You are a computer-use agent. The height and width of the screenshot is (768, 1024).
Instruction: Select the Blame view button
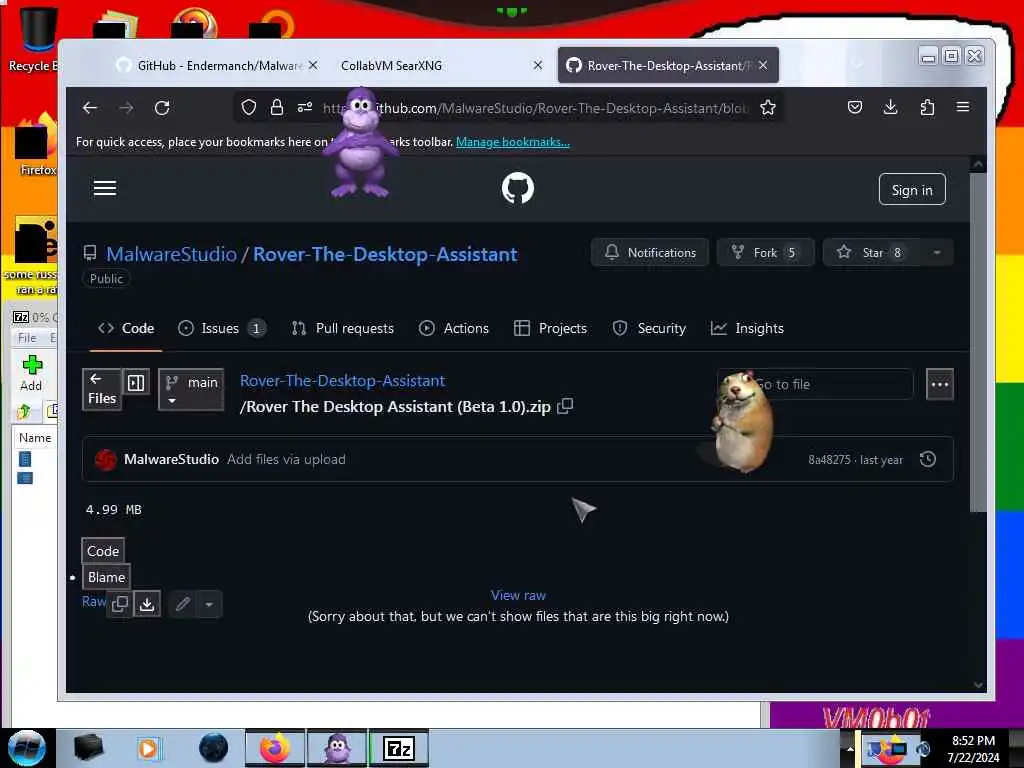(x=106, y=577)
